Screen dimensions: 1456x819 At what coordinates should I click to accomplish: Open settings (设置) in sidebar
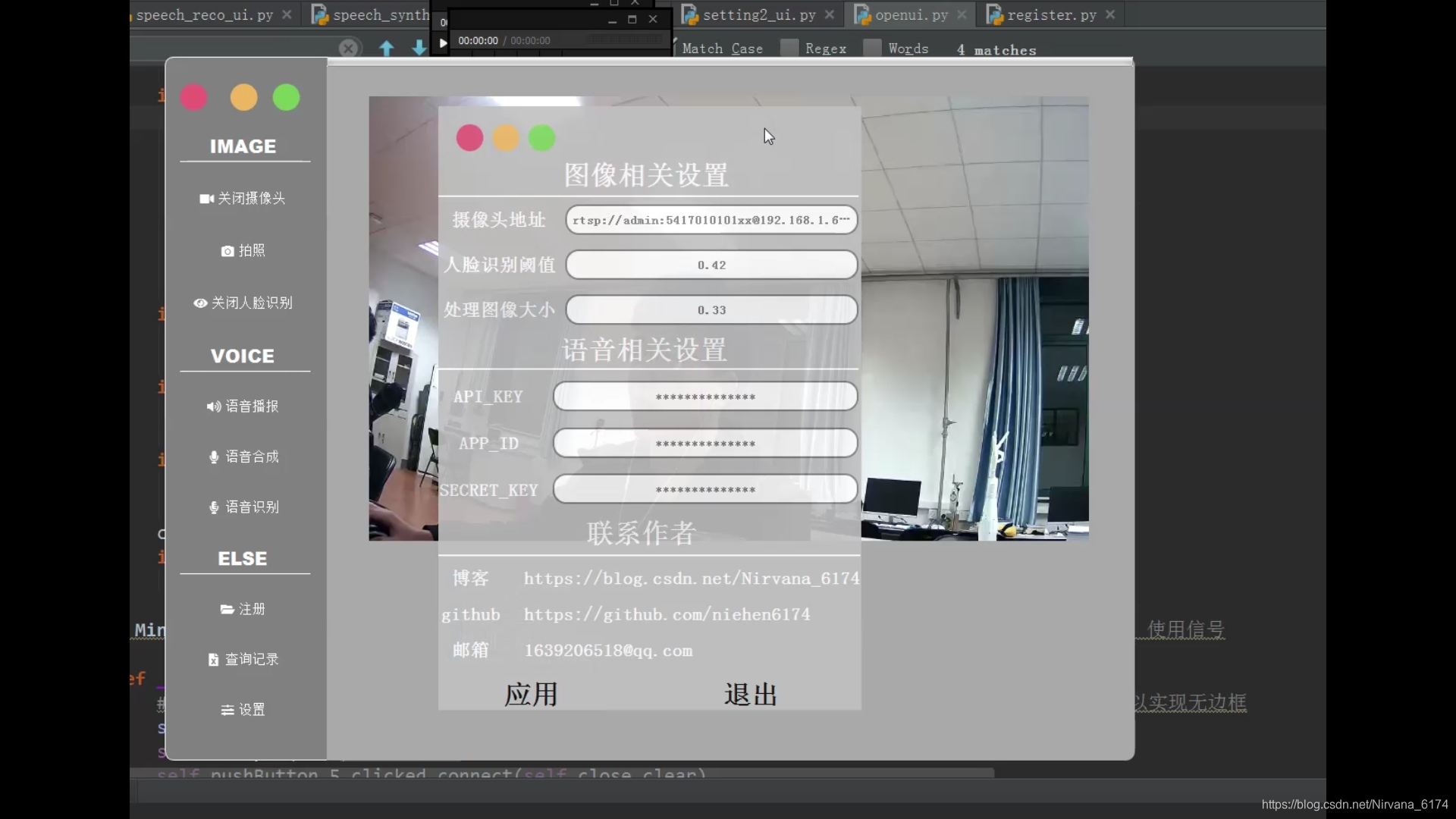pos(243,711)
